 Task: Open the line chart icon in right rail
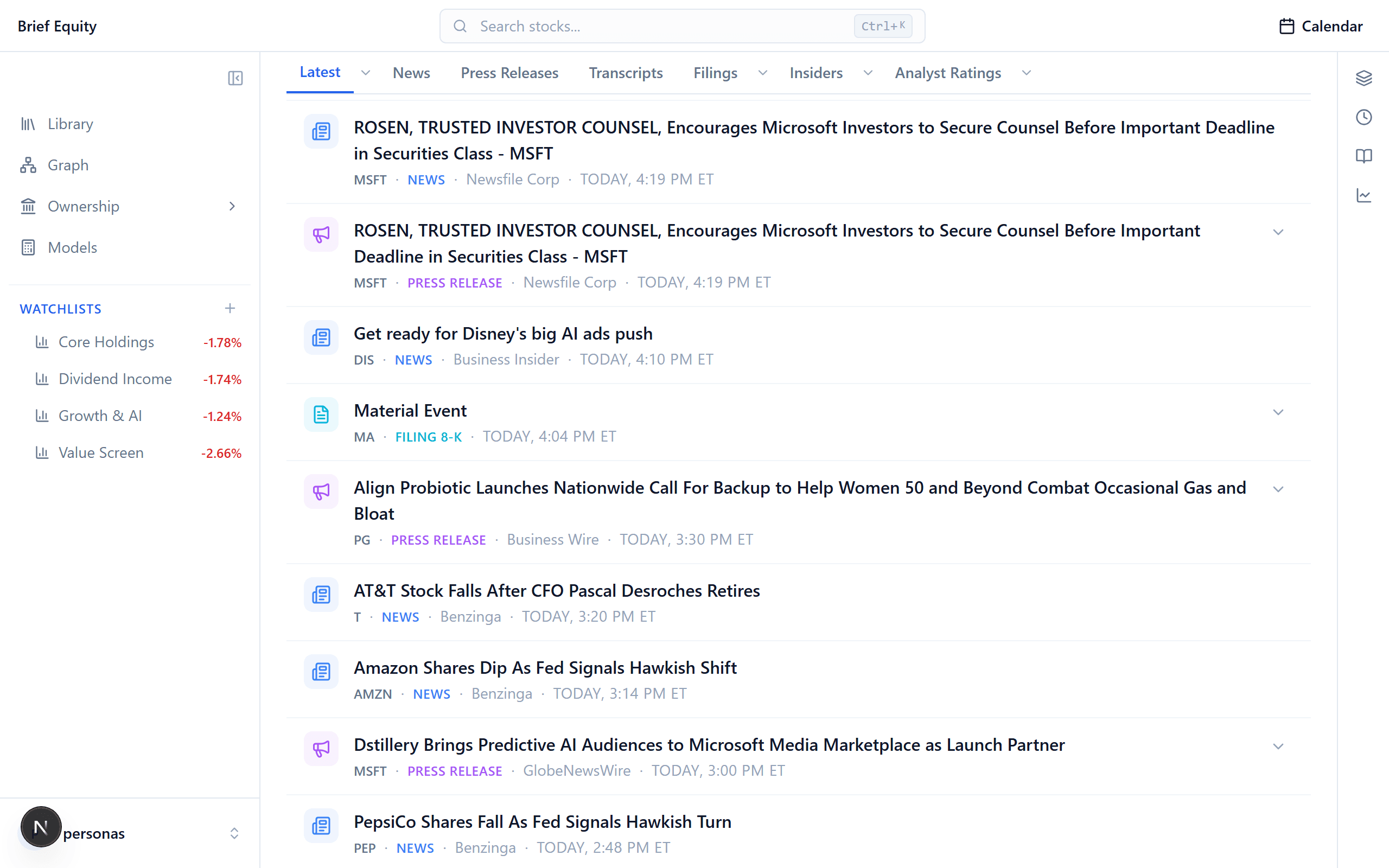point(1363,195)
